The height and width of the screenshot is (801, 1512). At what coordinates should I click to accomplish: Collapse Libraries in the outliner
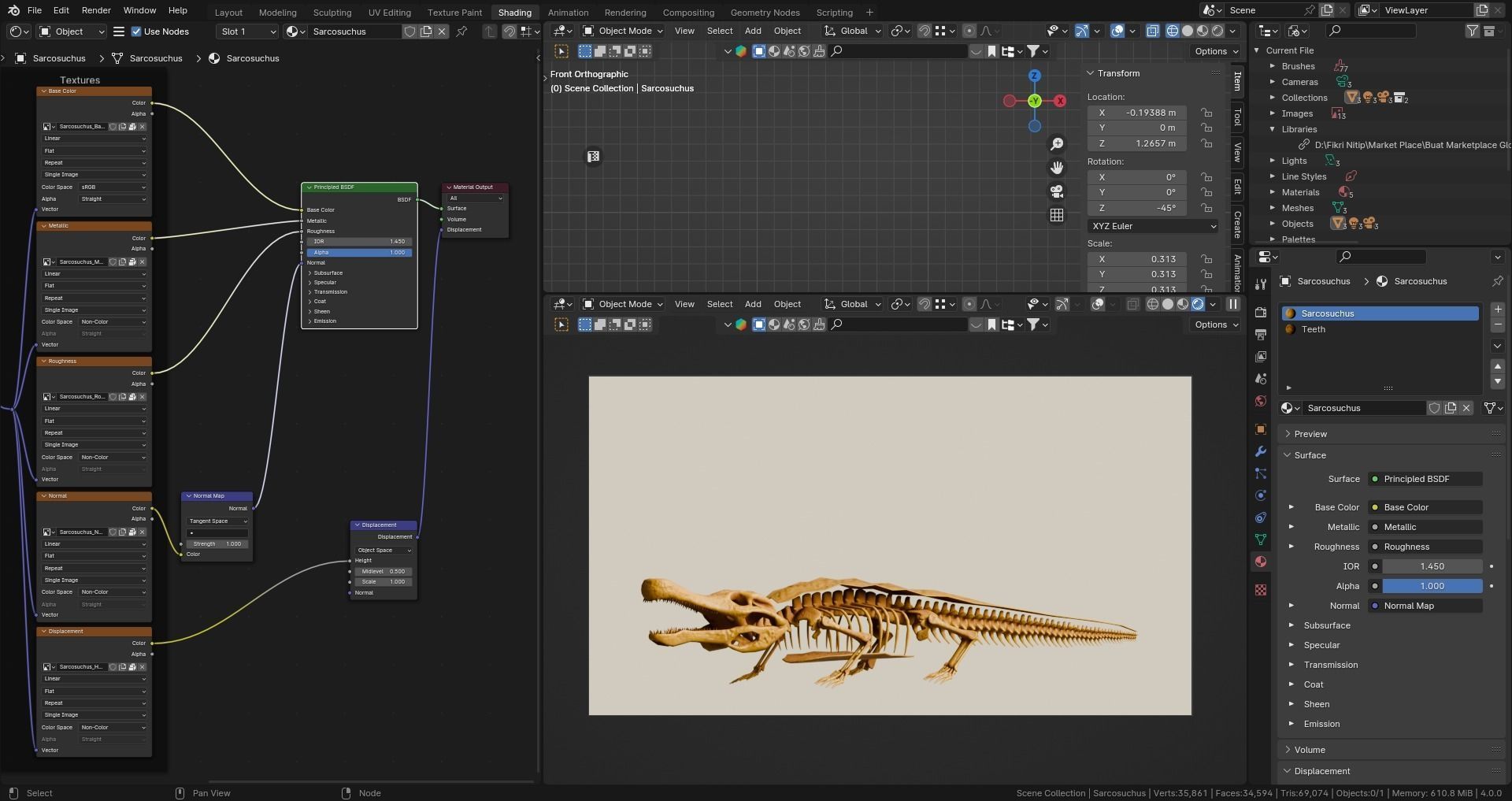[1272, 129]
